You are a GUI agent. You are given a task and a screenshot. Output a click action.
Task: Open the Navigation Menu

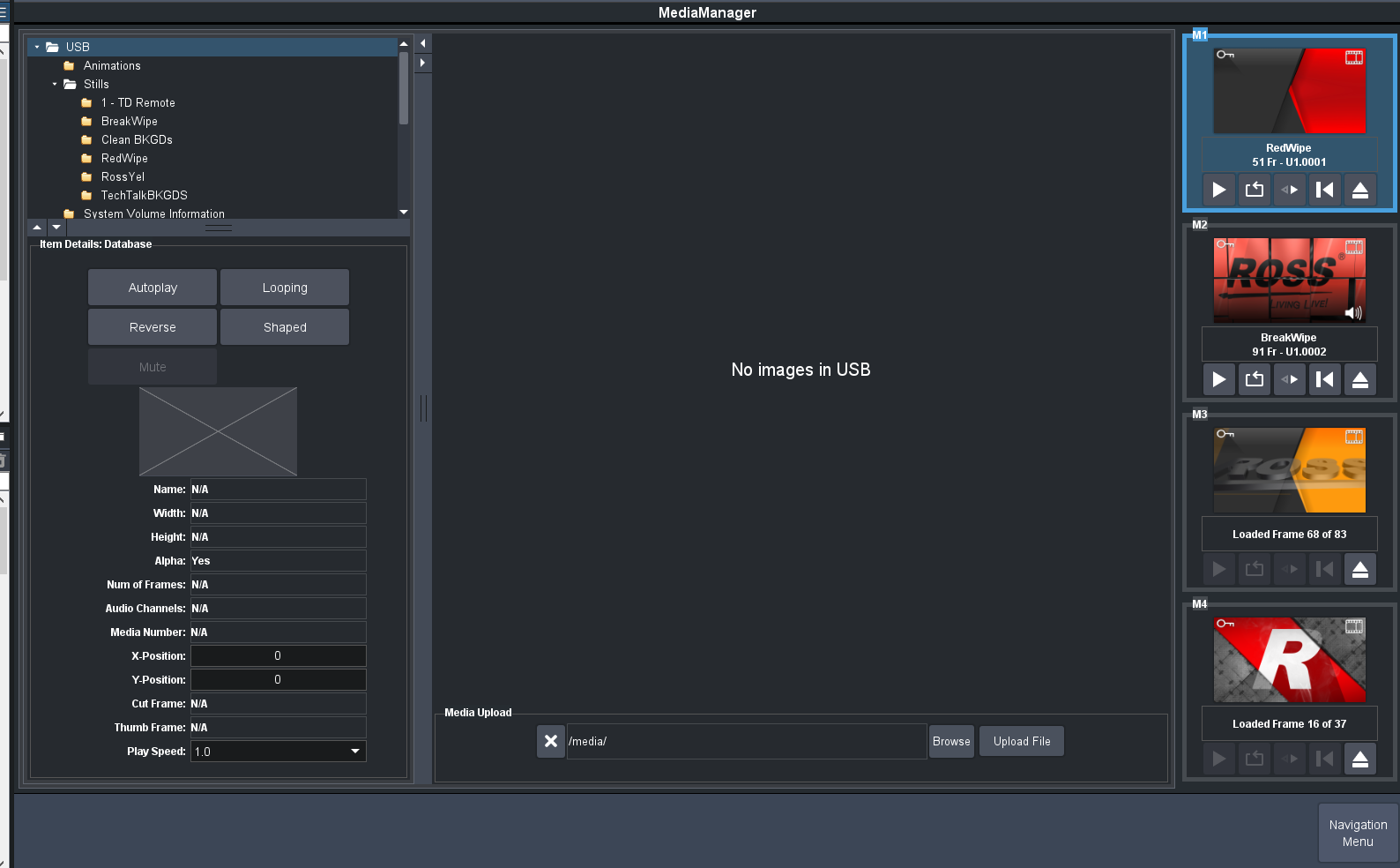(x=1358, y=833)
